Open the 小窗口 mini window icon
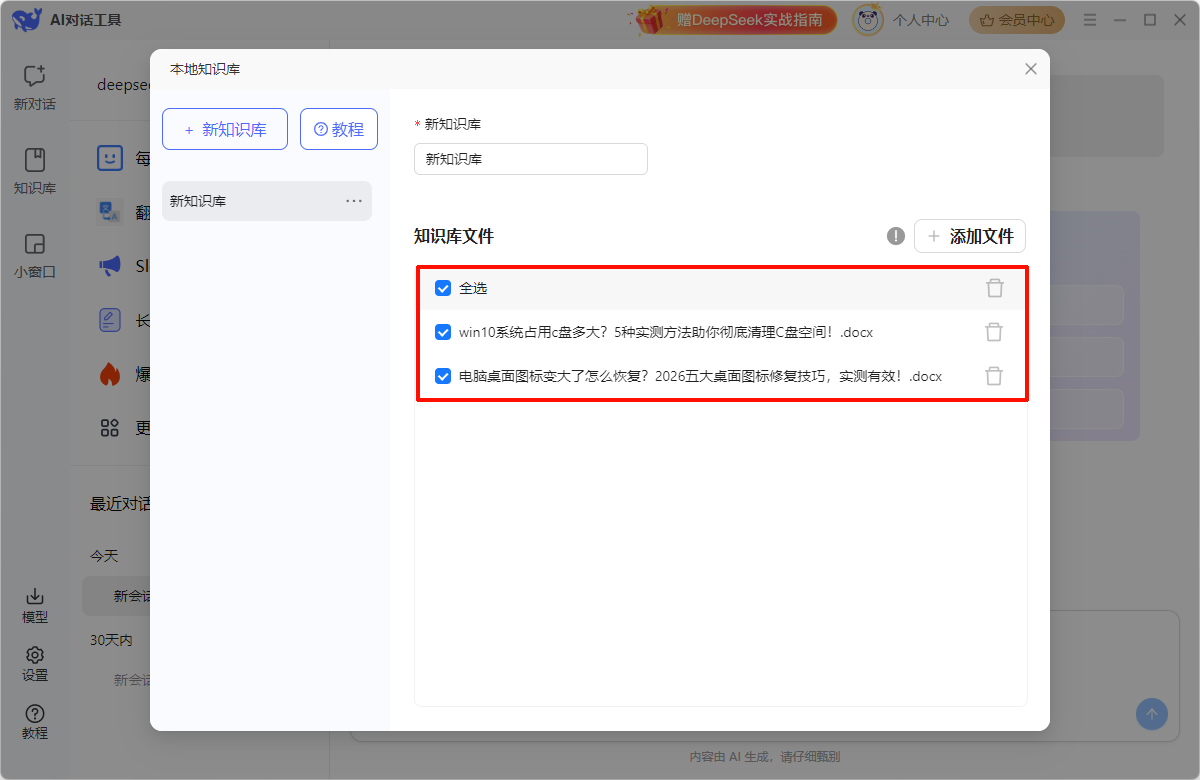Viewport: 1200px width, 780px height. pos(35,244)
